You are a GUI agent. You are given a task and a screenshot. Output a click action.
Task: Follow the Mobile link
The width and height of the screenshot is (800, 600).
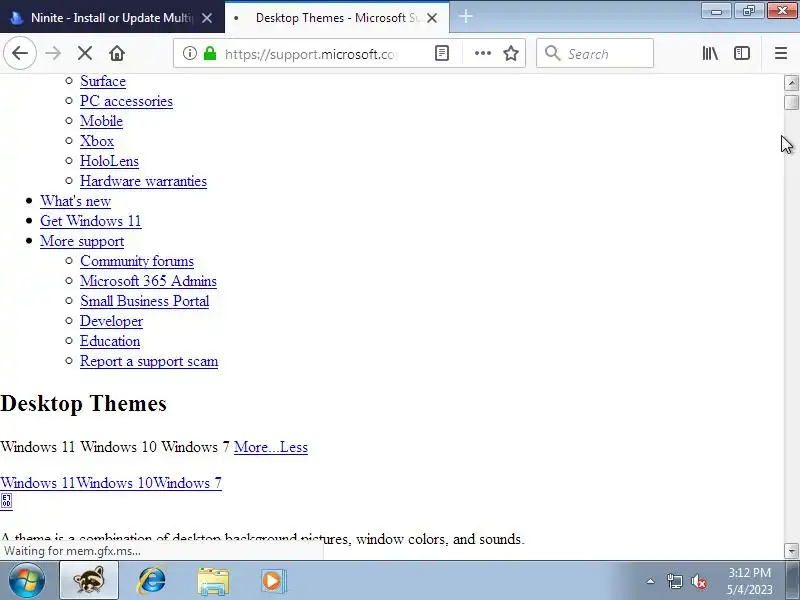coord(101,121)
